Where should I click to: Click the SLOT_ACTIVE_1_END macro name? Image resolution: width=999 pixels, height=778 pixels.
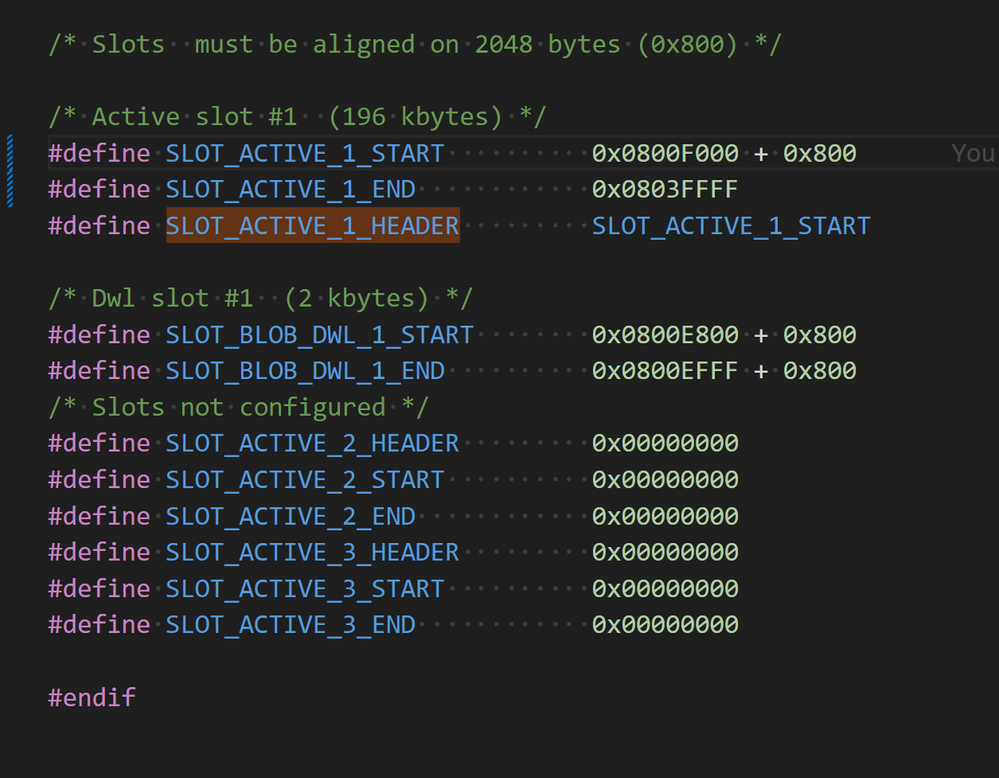coord(290,189)
